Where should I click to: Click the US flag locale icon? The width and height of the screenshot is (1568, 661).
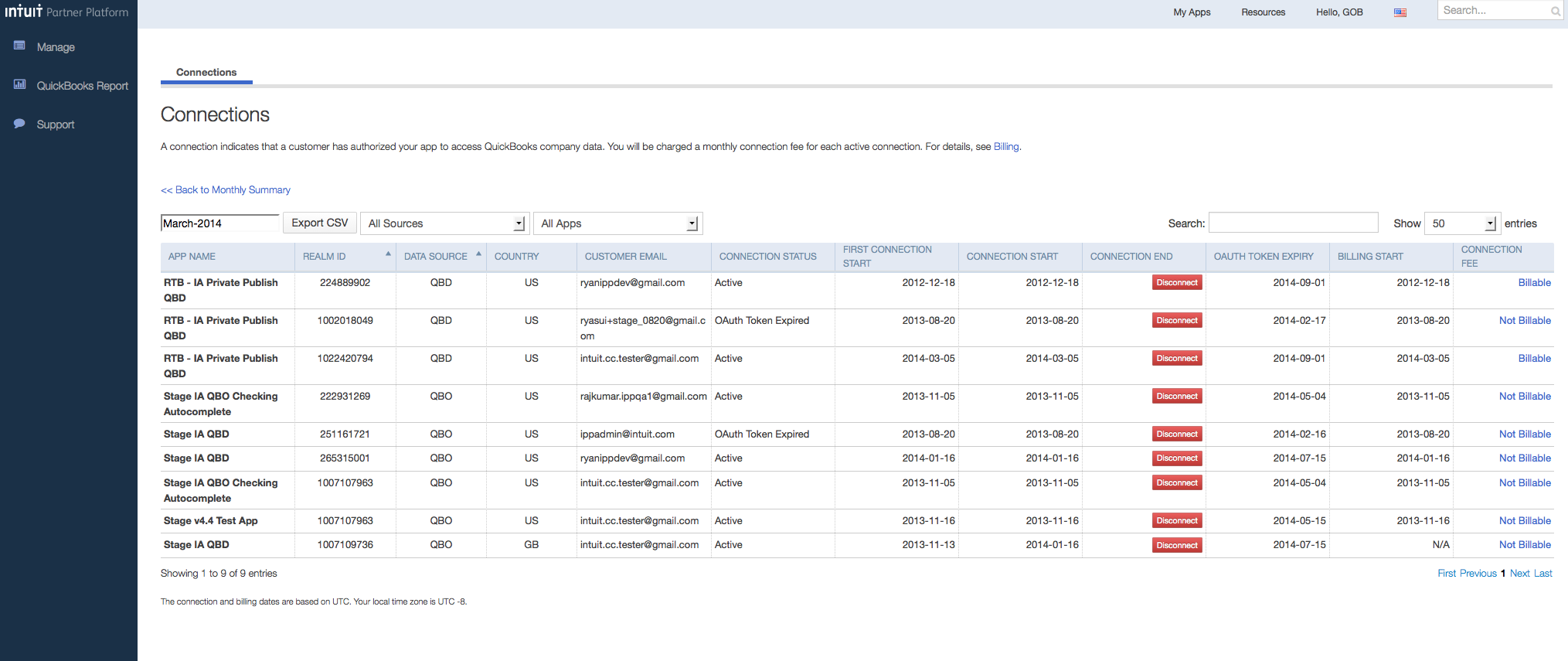click(x=1400, y=12)
